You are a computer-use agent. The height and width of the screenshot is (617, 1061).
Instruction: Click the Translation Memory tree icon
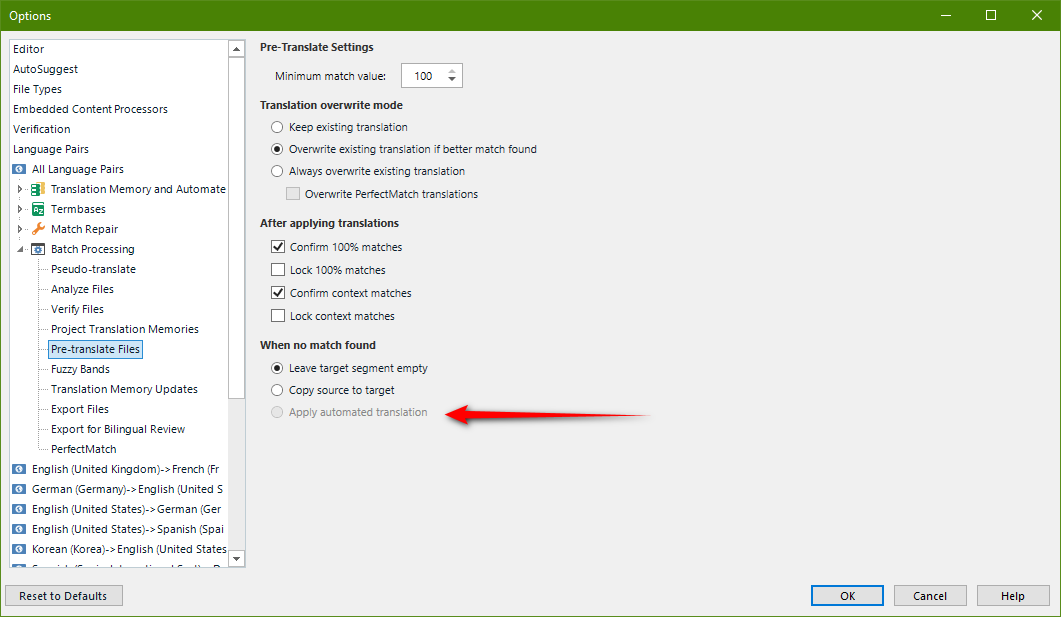[38, 189]
